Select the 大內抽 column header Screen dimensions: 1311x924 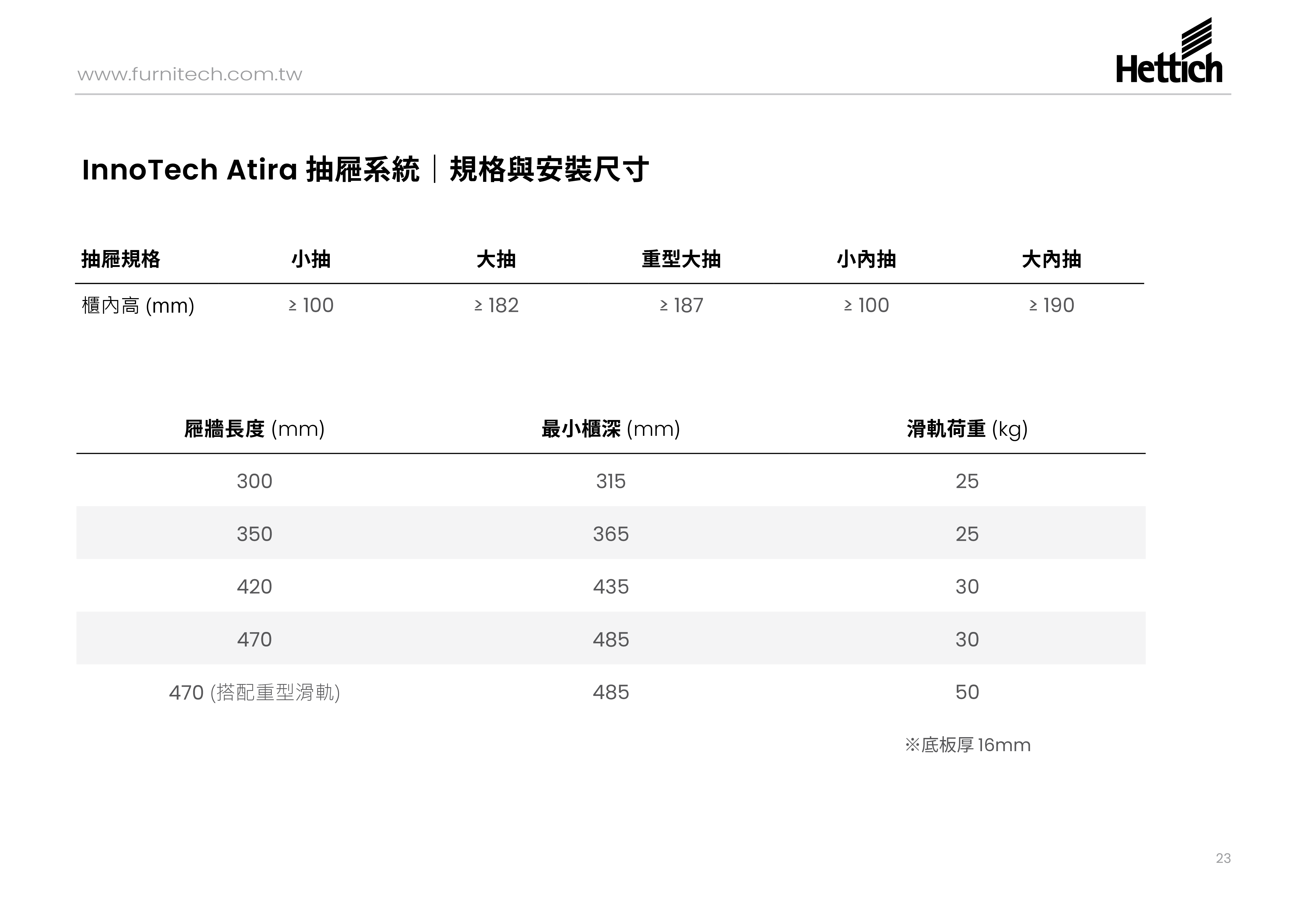[1051, 259]
